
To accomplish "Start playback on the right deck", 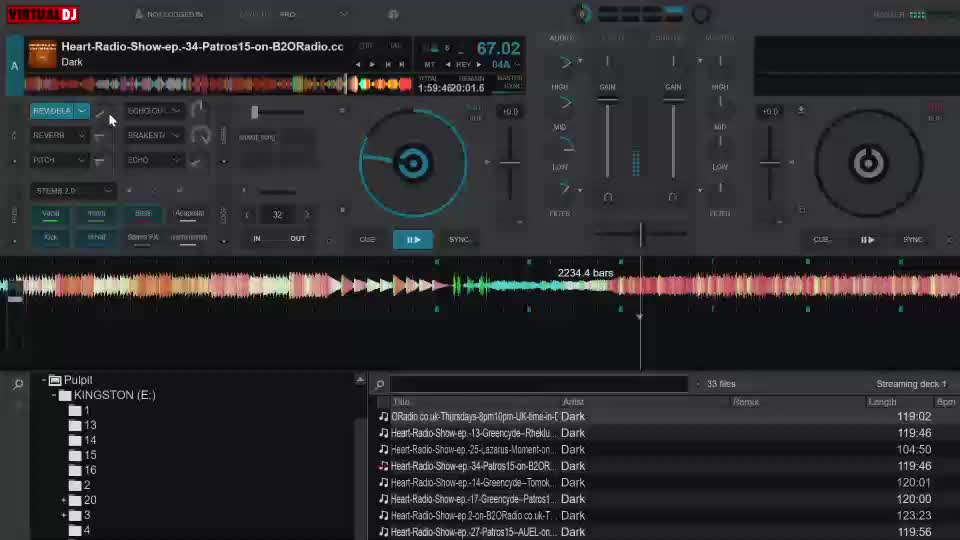I will [868, 240].
